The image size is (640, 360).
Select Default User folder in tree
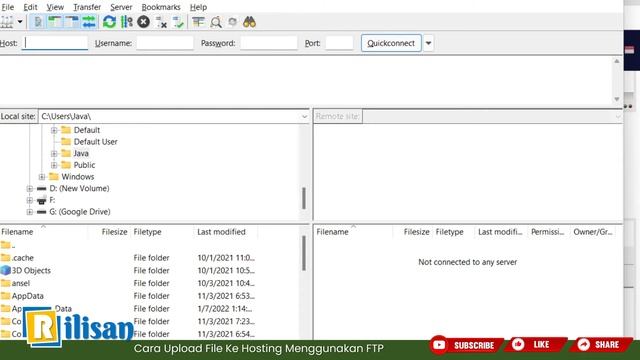[x=95, y=142]
